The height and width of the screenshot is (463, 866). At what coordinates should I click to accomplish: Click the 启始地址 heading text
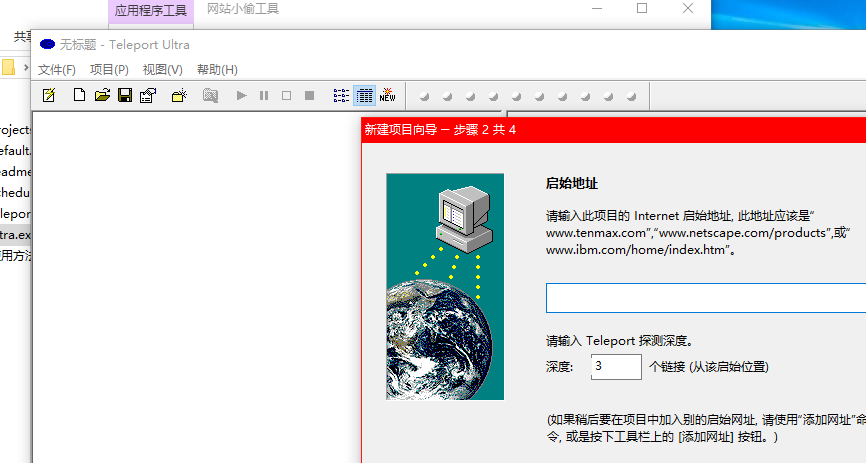point(572,183)
